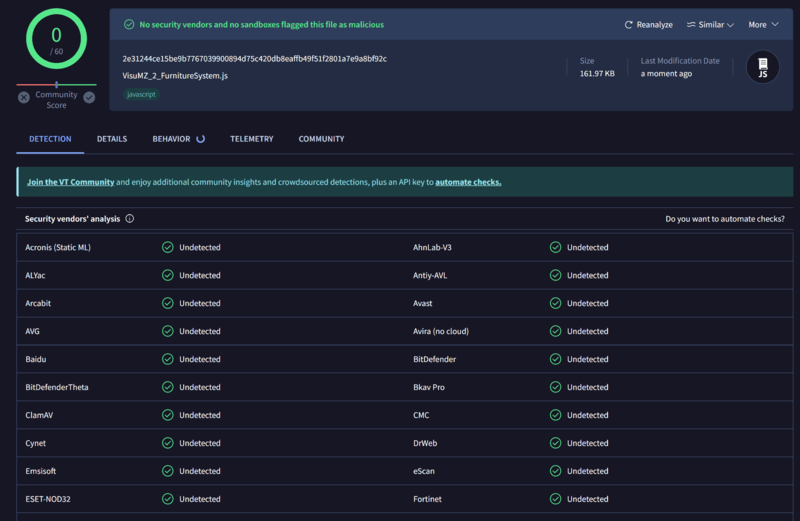The width and height of the screenshot is (800, 521).
Task: Click the javascript tag chip
Action: click(141, 94)
